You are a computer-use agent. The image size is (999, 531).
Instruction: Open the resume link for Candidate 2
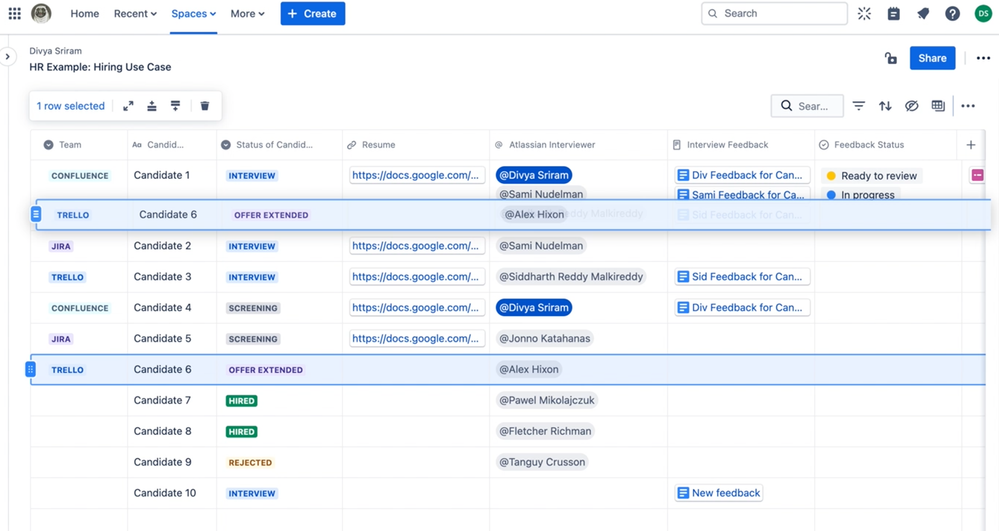417,245
